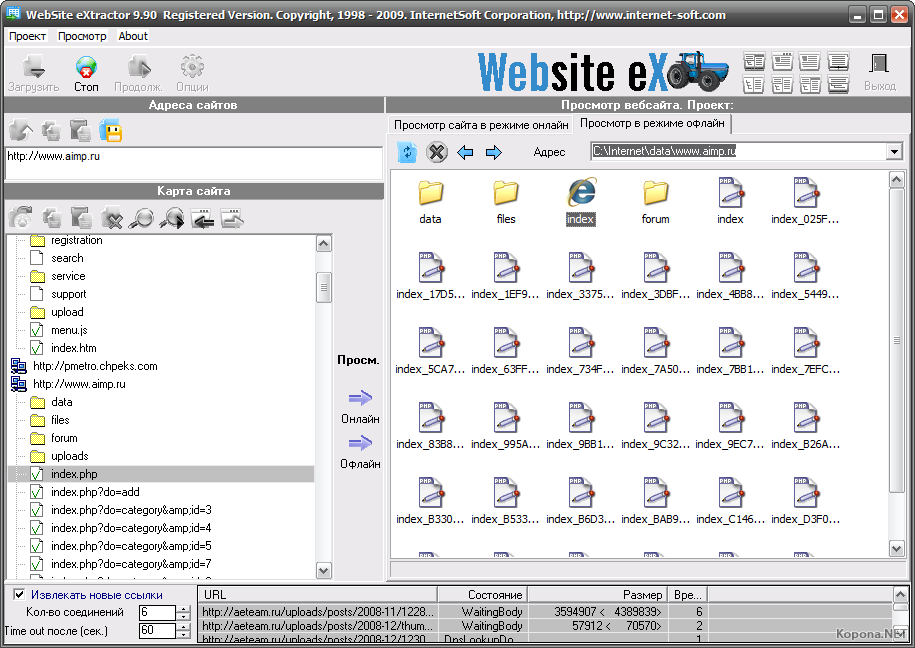
Task: Open the Internet Explorer index file icon
Action: (x=581, y=193)
